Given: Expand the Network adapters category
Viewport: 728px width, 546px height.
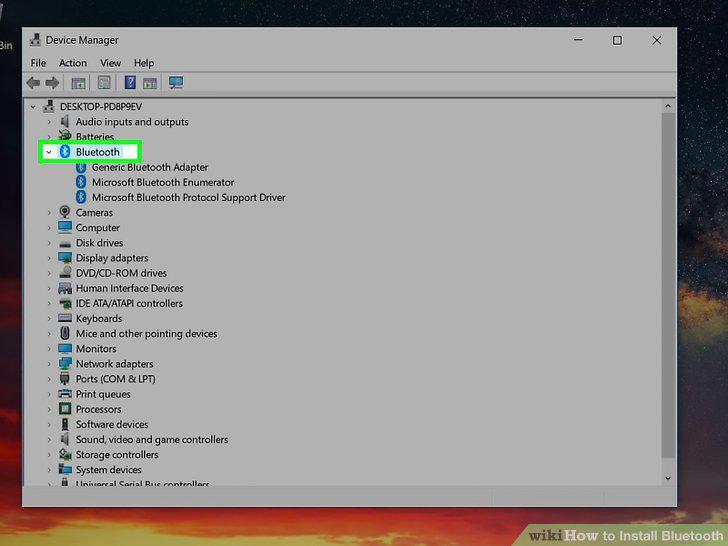Looking at the screenshot, I should click(49, 364).
